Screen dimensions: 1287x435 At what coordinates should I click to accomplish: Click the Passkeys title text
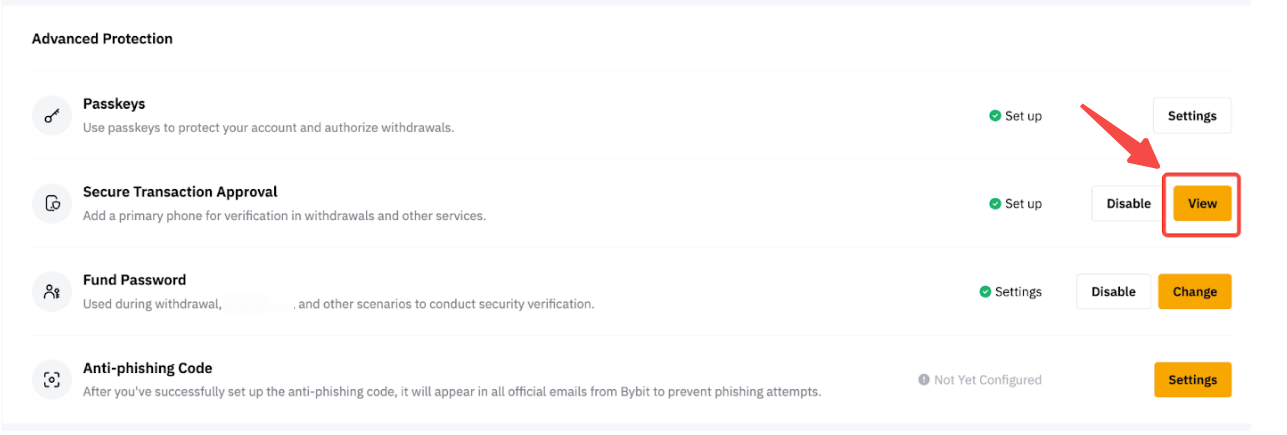click(x=114, y=104)
